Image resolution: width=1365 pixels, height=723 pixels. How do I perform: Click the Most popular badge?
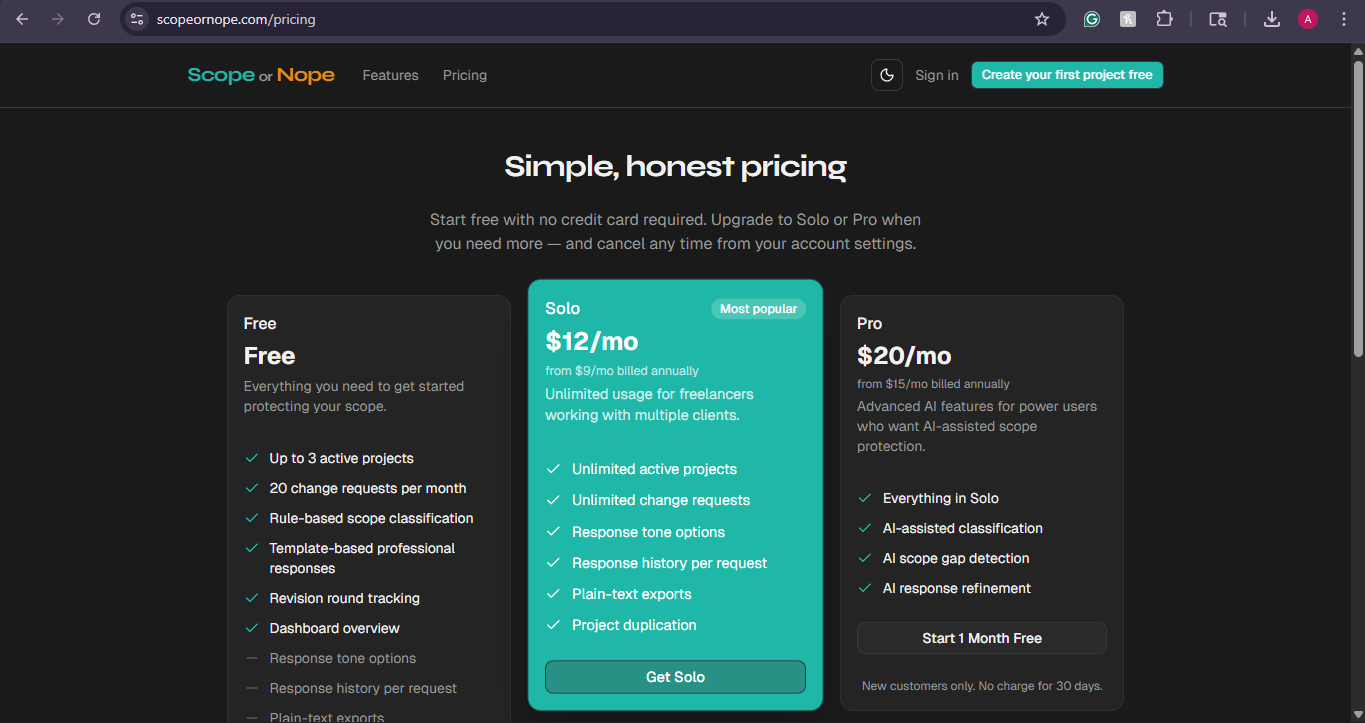point(758,309)
